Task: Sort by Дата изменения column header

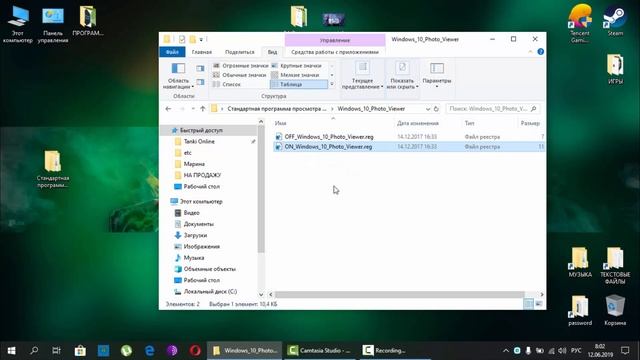Action: click(x=418, y=123)
